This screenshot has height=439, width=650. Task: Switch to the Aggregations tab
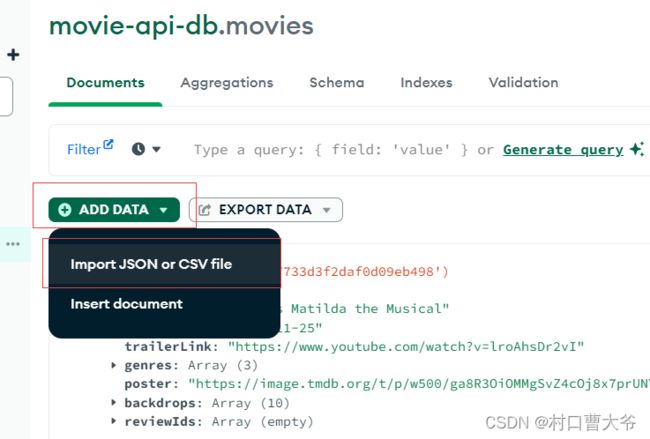227,82
